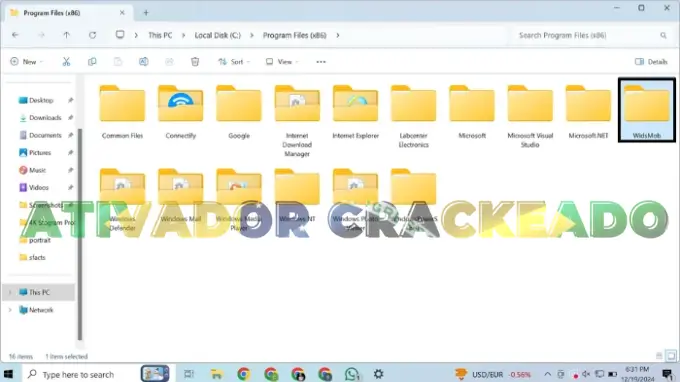Click the battery icon in tray
680x382 pixels.
612,374
